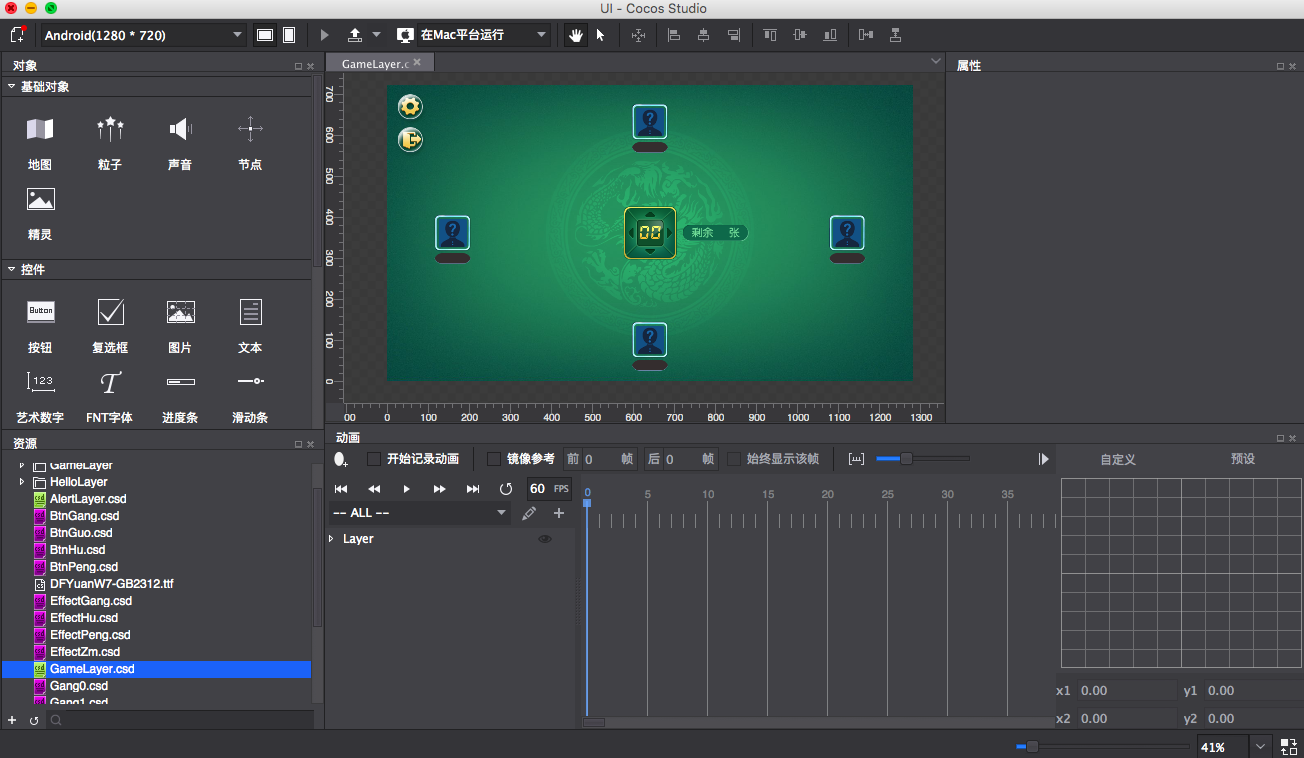The image size is (1304, 758).
Task: Click the Particle (粒子) object icon
Action: pos(110,129)
